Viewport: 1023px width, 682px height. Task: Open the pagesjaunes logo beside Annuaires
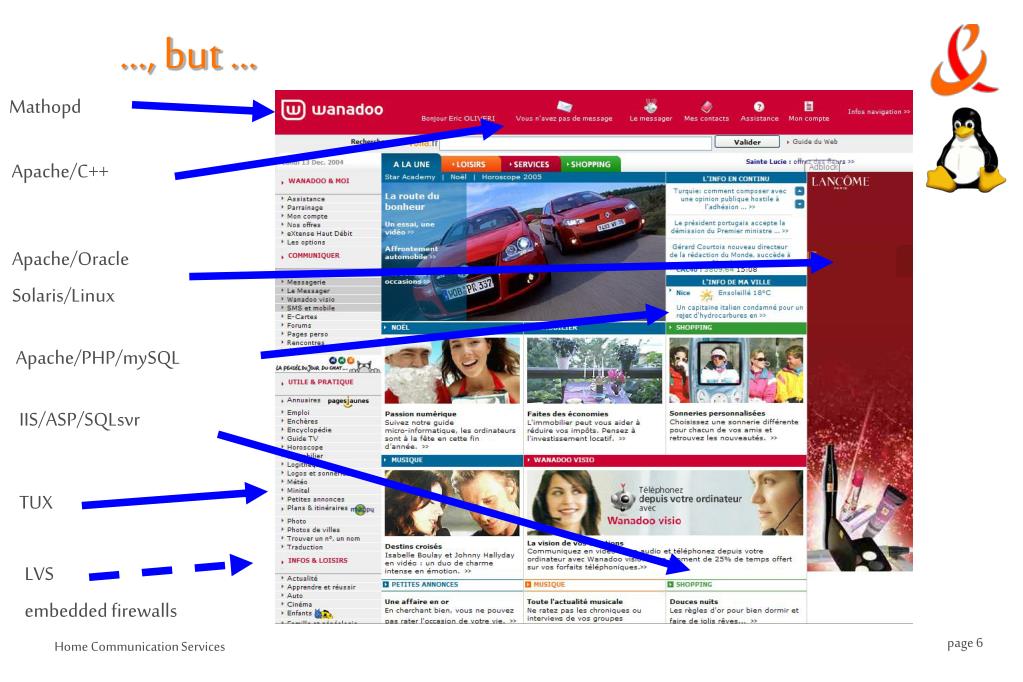tap(348, 401)
